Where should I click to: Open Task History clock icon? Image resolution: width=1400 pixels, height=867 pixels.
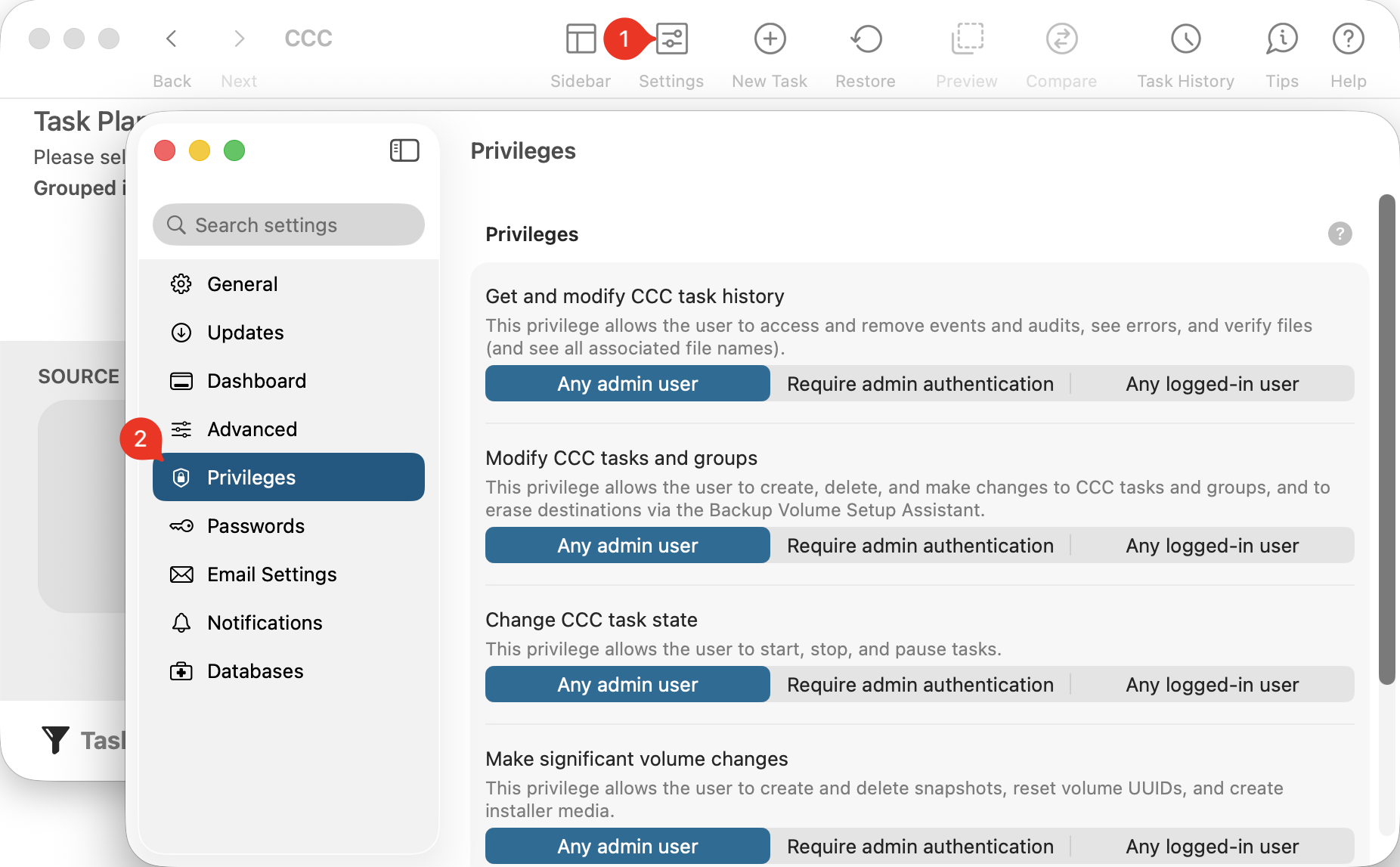pos(1185,39)
